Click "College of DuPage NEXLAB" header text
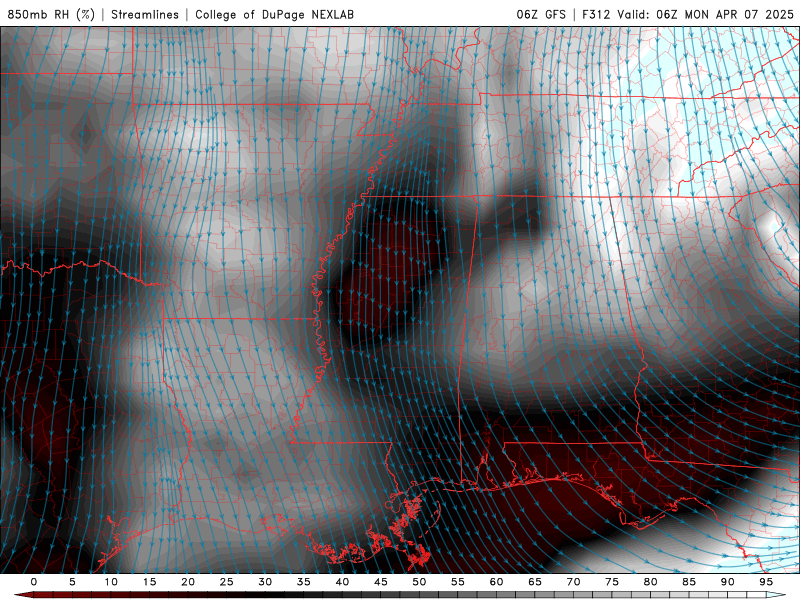Image resolution: width=800 pixels, height=600 pixels. click(x=274, y=14)
